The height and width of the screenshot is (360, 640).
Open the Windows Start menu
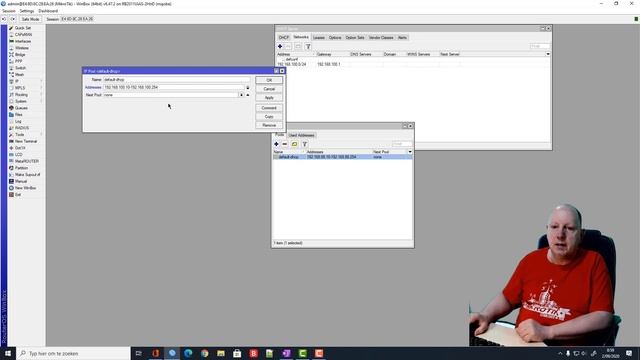[x=8, y=353]
